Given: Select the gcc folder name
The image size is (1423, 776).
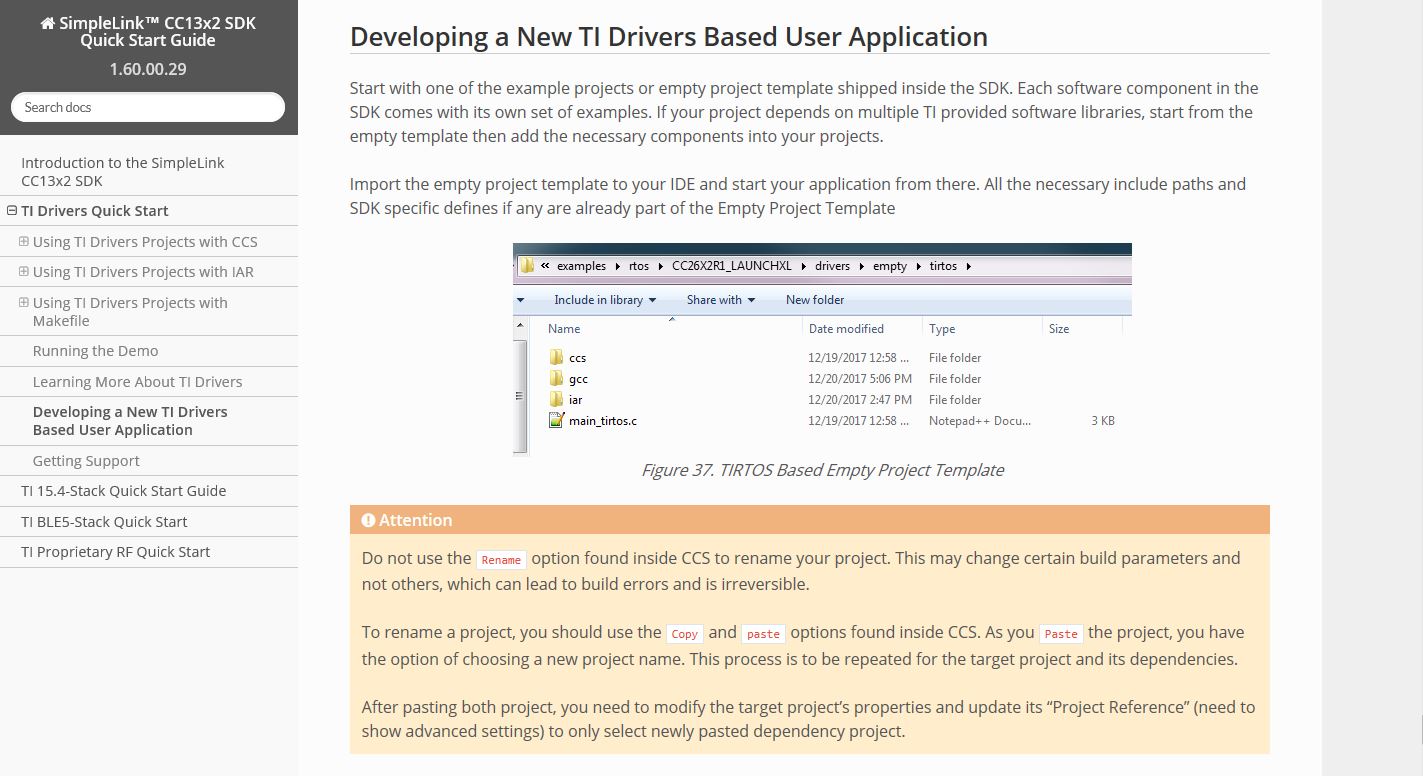Looking at the screenshot, I should pos(578,379).
